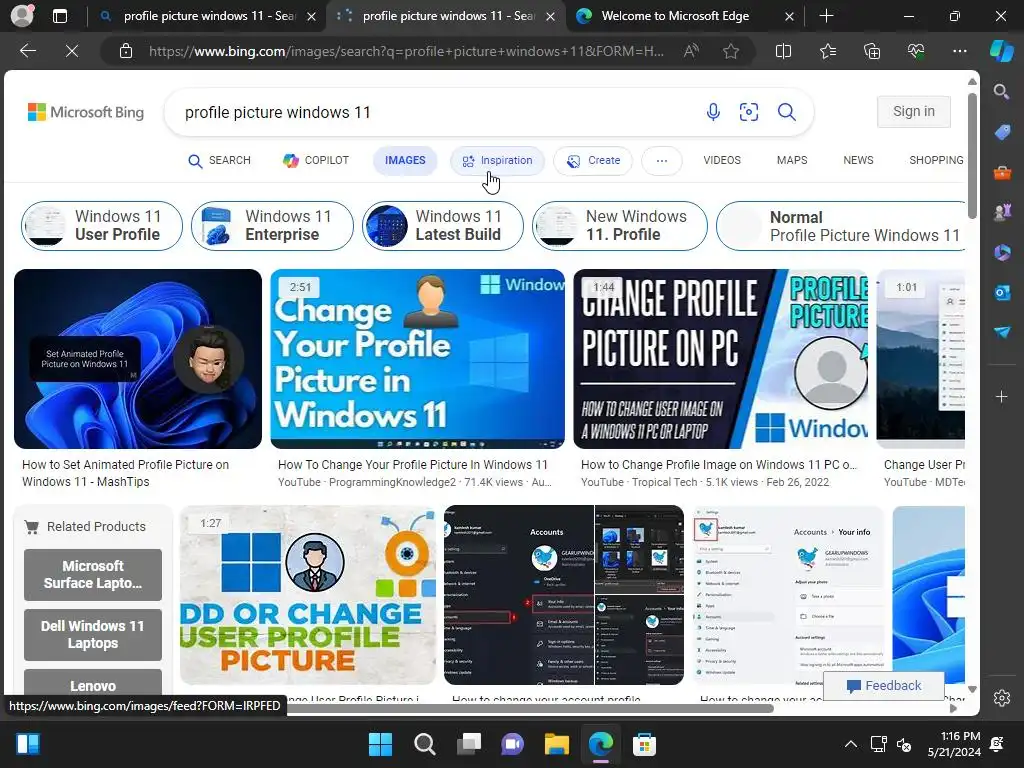Viewport: 1024px width, 768px height.
Task: Open Dell Windows 11 Laptops related product
Action: [x=93, y=635]
